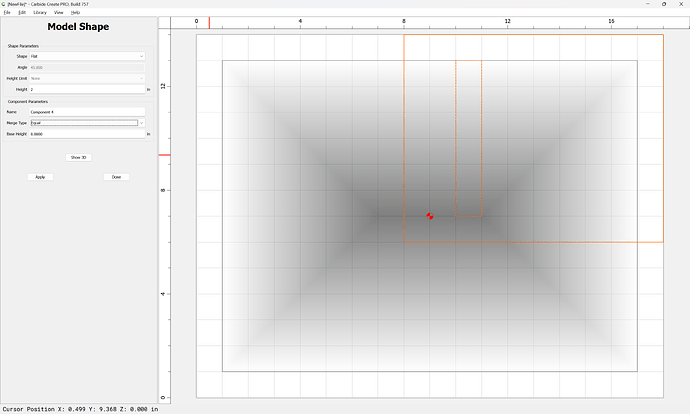This screenshot has height=414, width=690.
Task: Open the Edit menu
Action: [22, 13]
